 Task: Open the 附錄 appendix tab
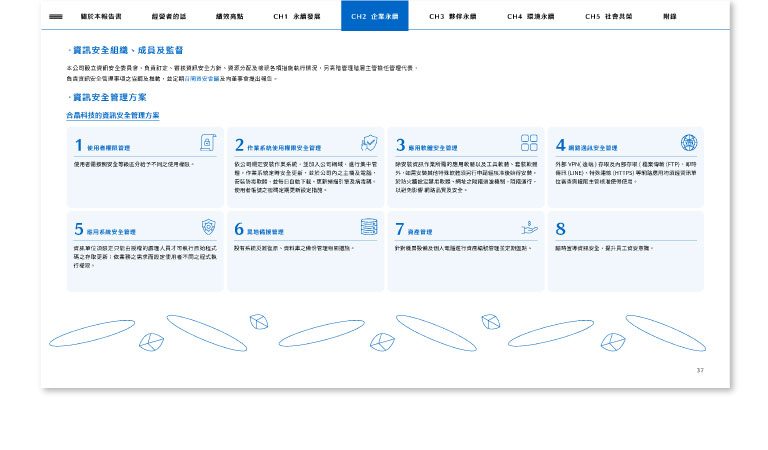click(670, 17)
